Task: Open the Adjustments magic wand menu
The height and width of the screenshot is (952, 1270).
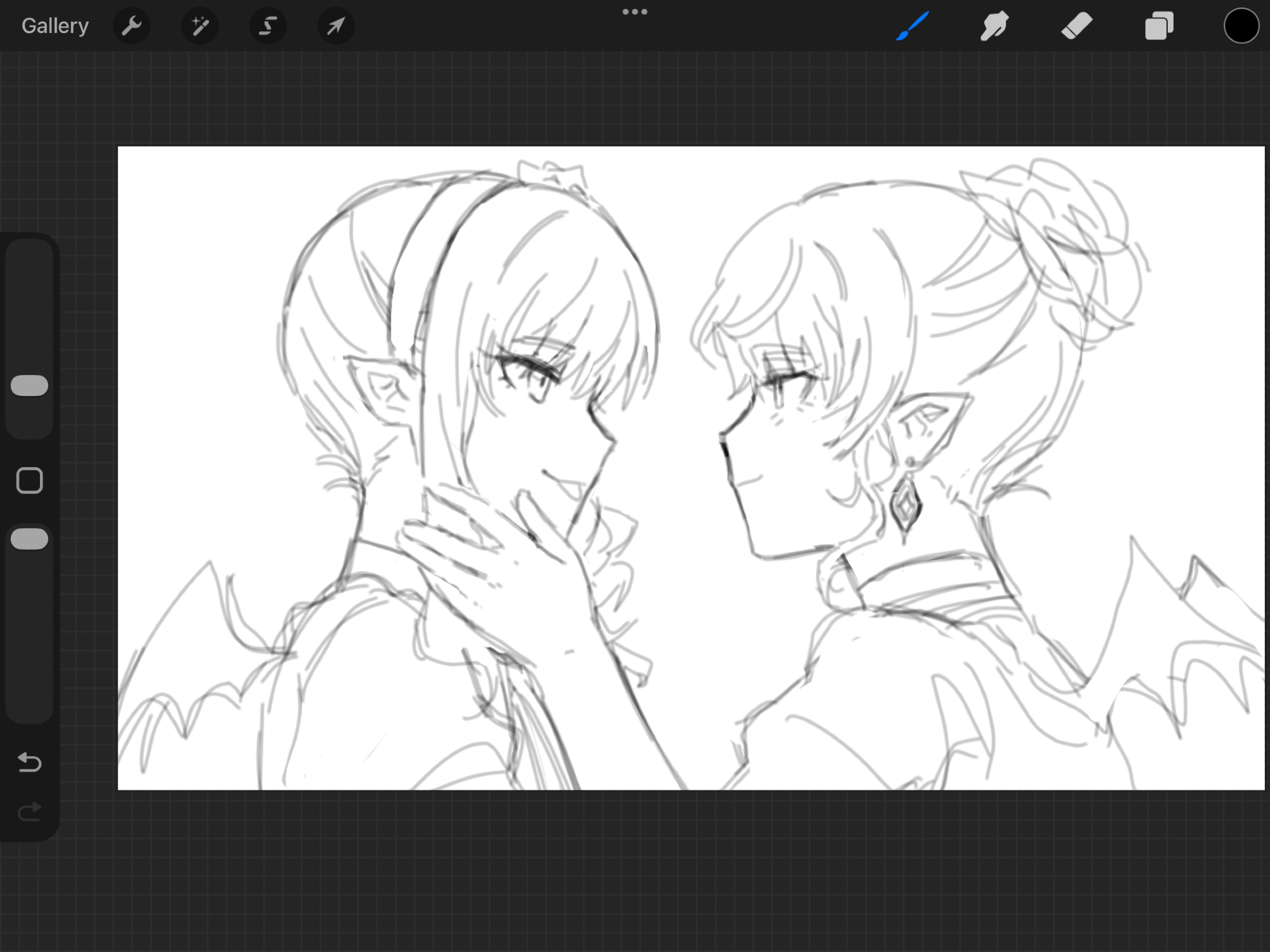Action: coord(200,26)
